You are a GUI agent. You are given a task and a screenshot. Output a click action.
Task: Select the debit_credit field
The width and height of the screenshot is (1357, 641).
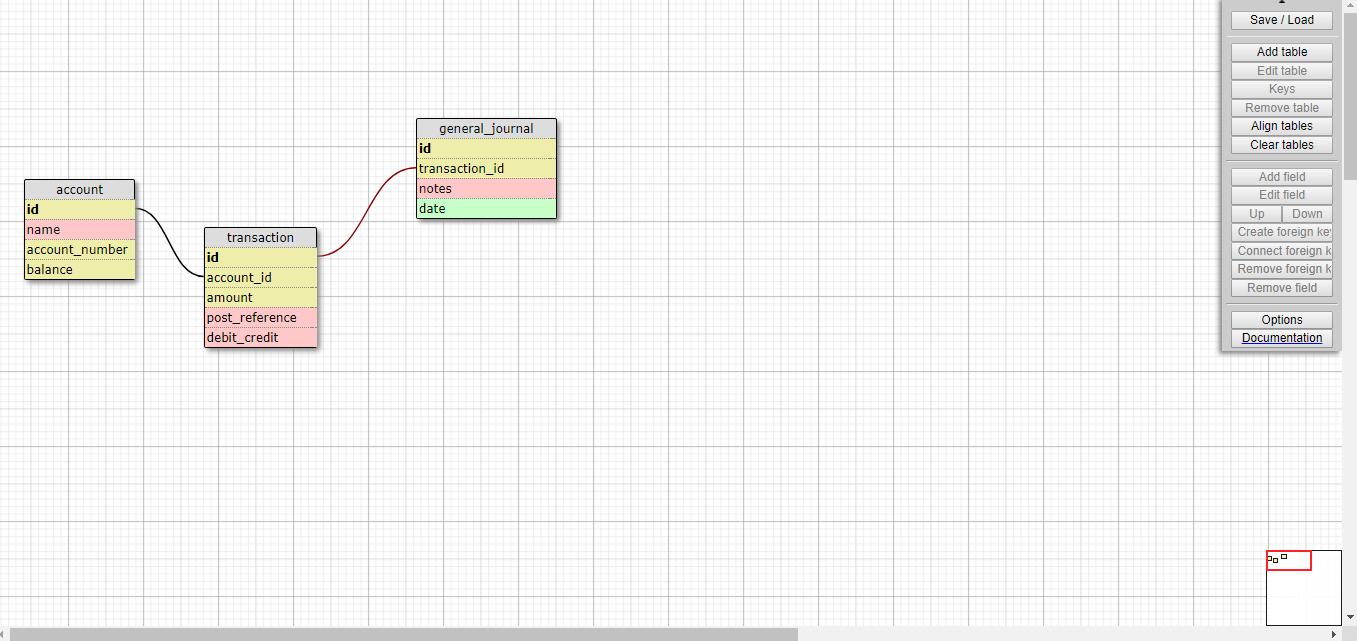260,338
